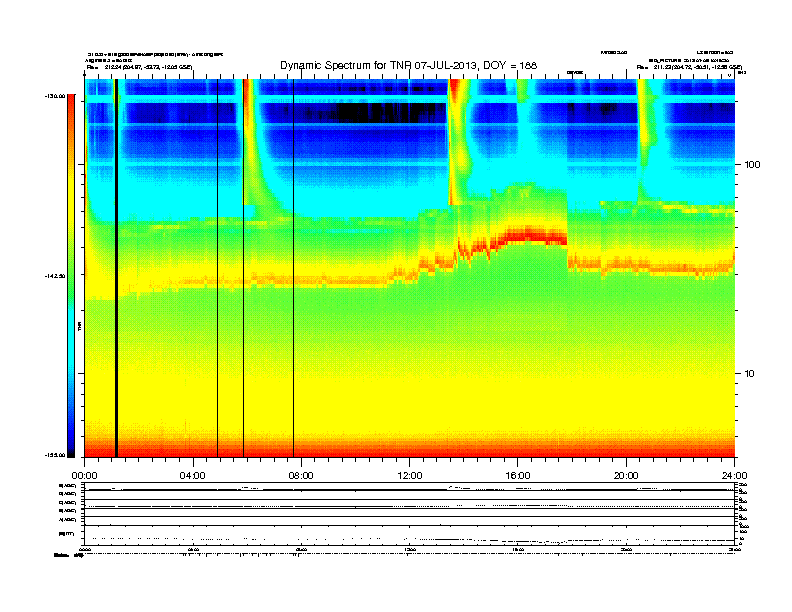Click the 10 frequency axis label

[750, 374]
